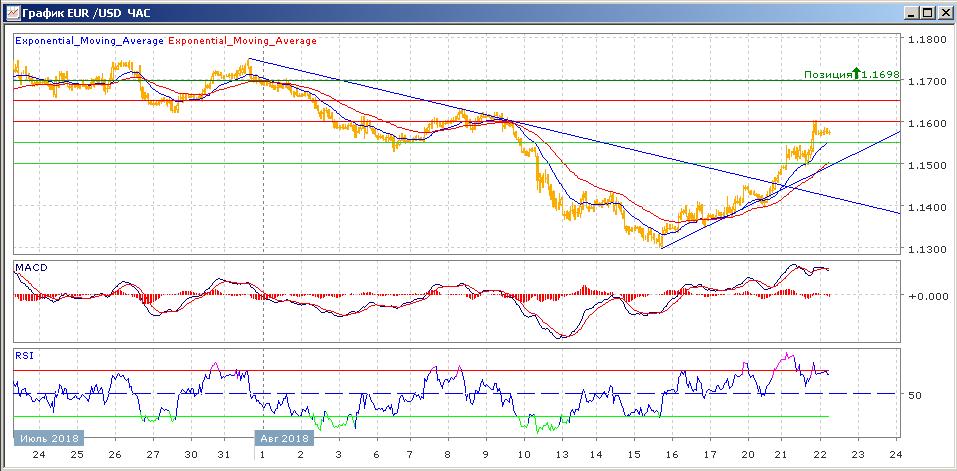Click the RSI 50 level label
The image size is (957, 471).
915,396
